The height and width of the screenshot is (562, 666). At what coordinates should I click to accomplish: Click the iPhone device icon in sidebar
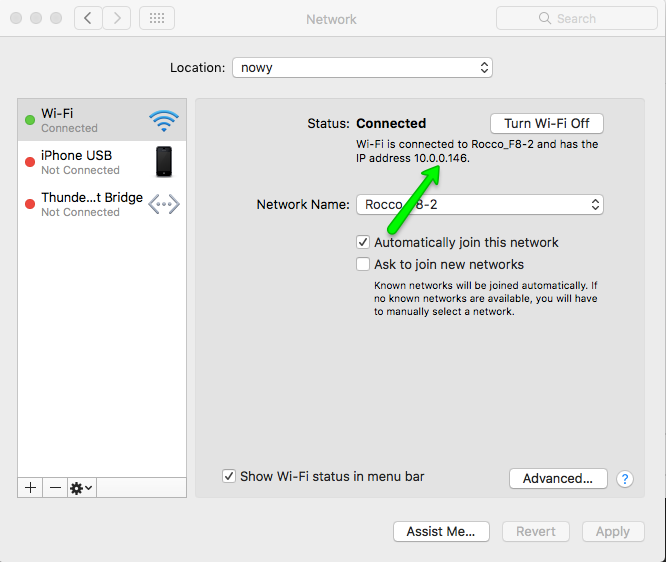tap(164, 161)
